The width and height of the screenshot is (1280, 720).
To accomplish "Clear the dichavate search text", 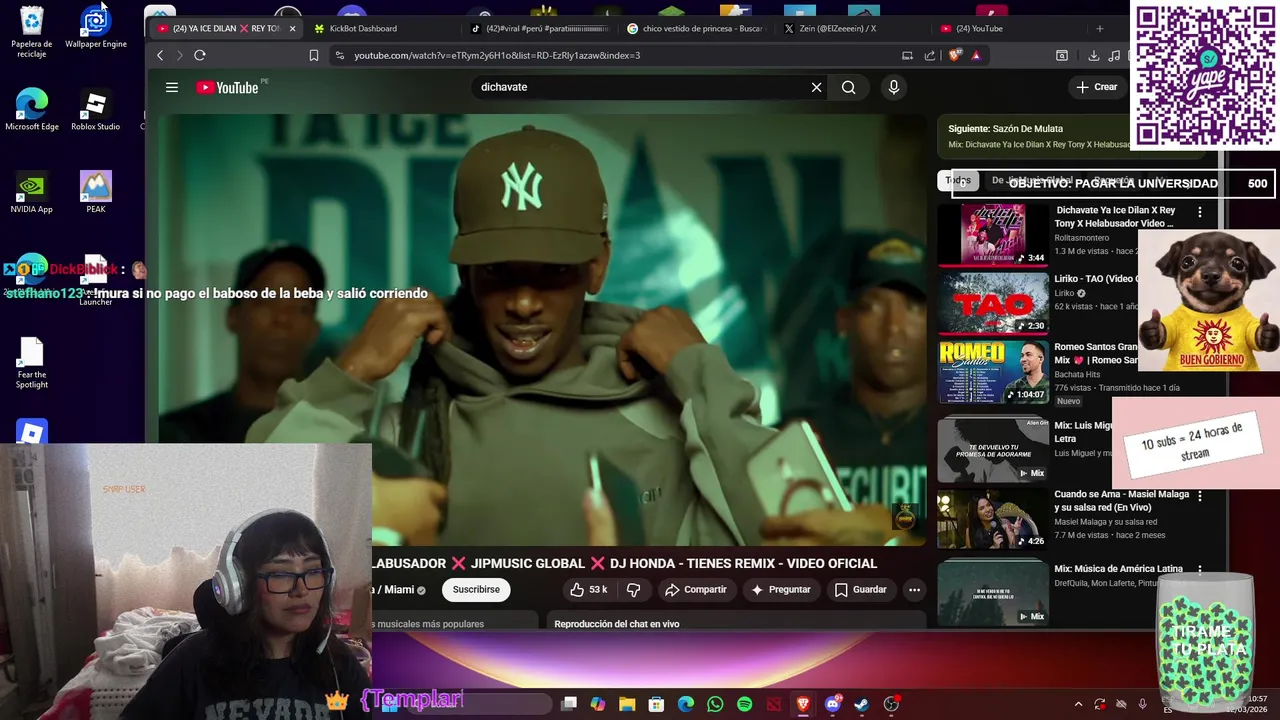I will [816, 87].
